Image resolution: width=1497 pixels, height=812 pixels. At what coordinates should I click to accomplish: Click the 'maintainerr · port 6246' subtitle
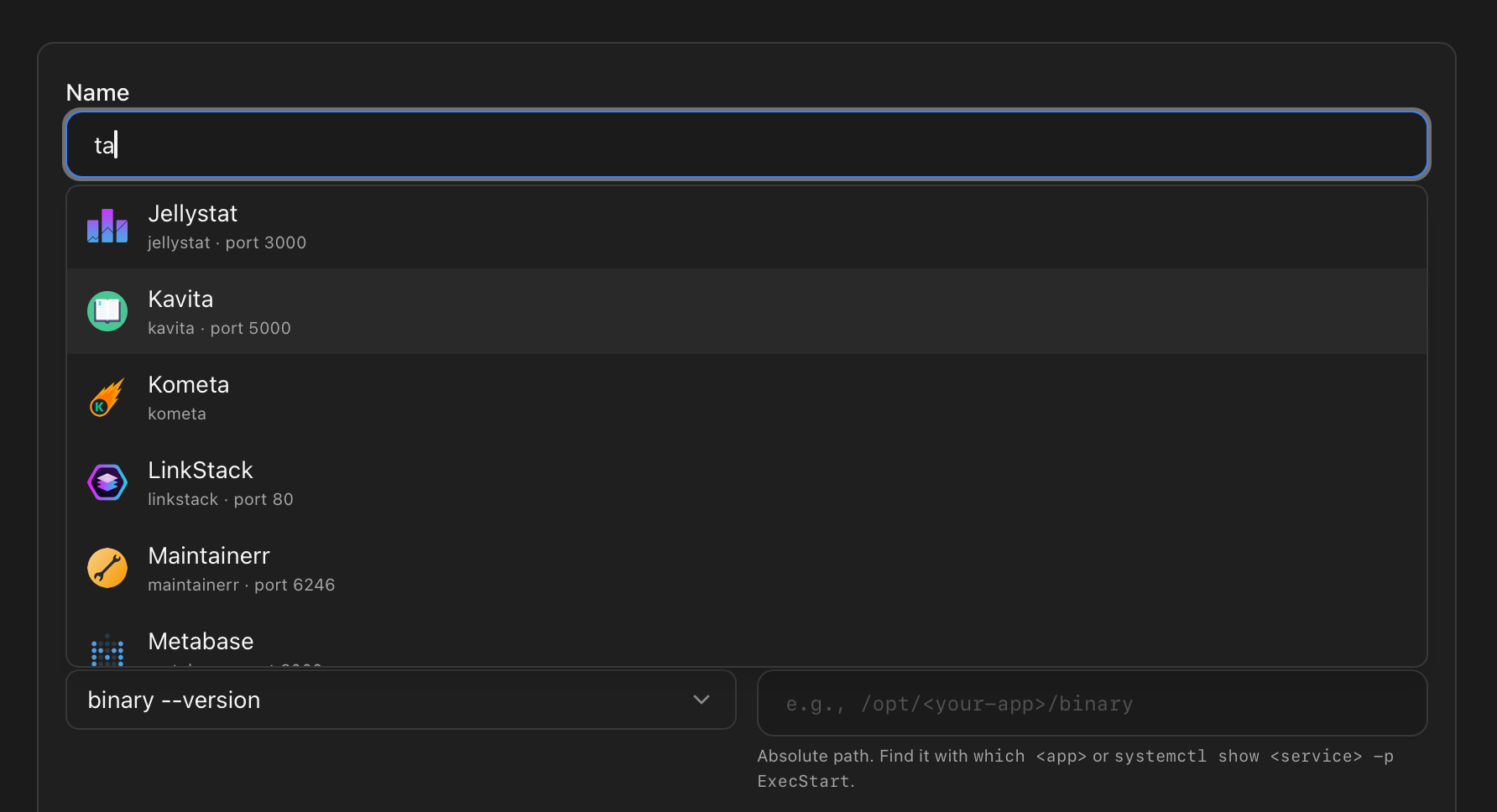(x=242, y=585)
